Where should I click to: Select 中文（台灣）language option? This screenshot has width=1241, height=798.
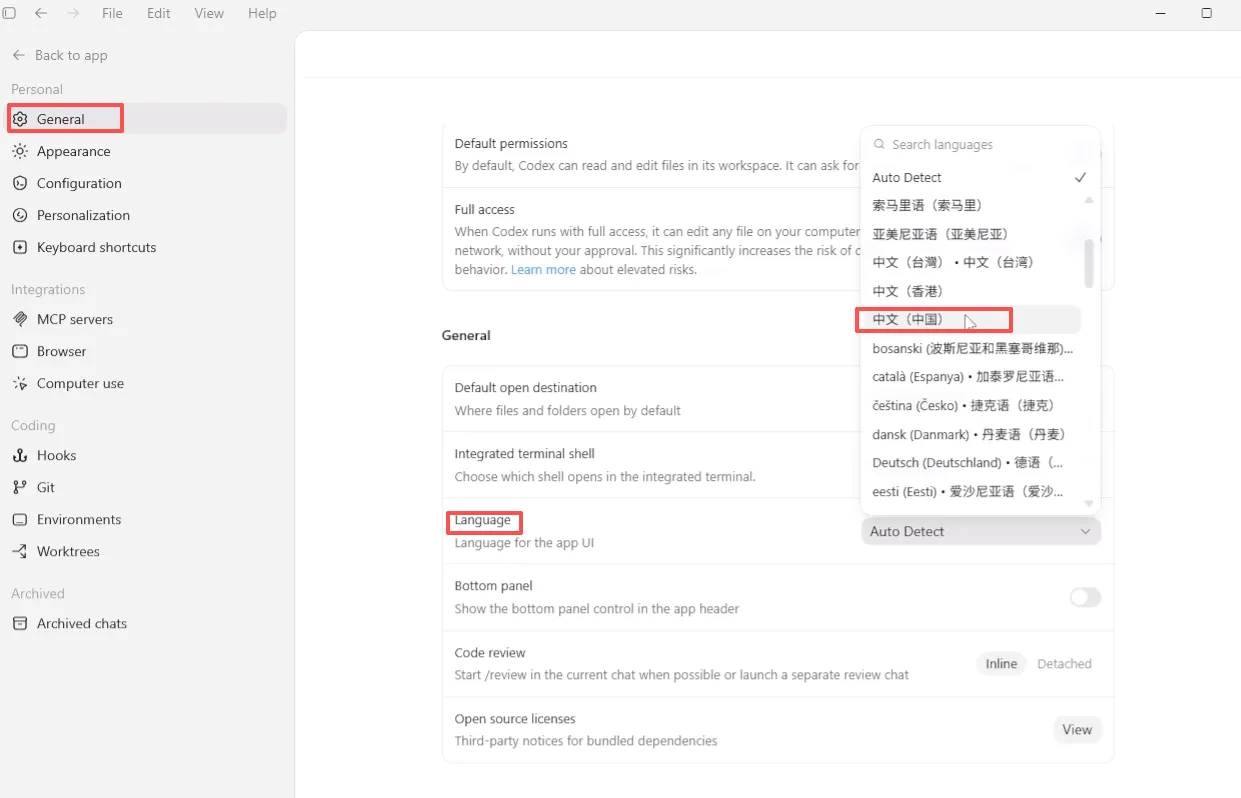[x=972, y=262]
